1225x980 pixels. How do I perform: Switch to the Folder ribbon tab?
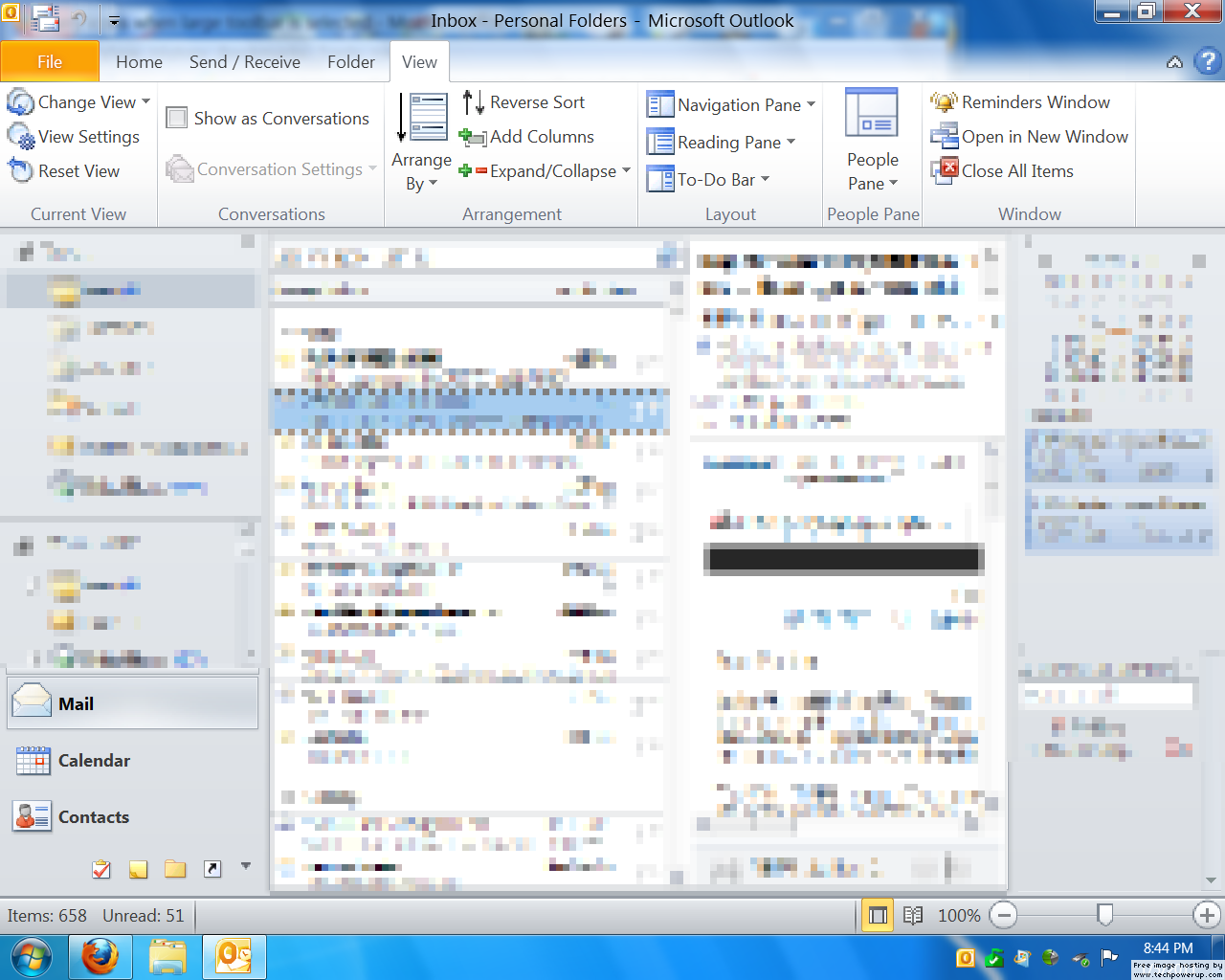[x=351, y=62]
